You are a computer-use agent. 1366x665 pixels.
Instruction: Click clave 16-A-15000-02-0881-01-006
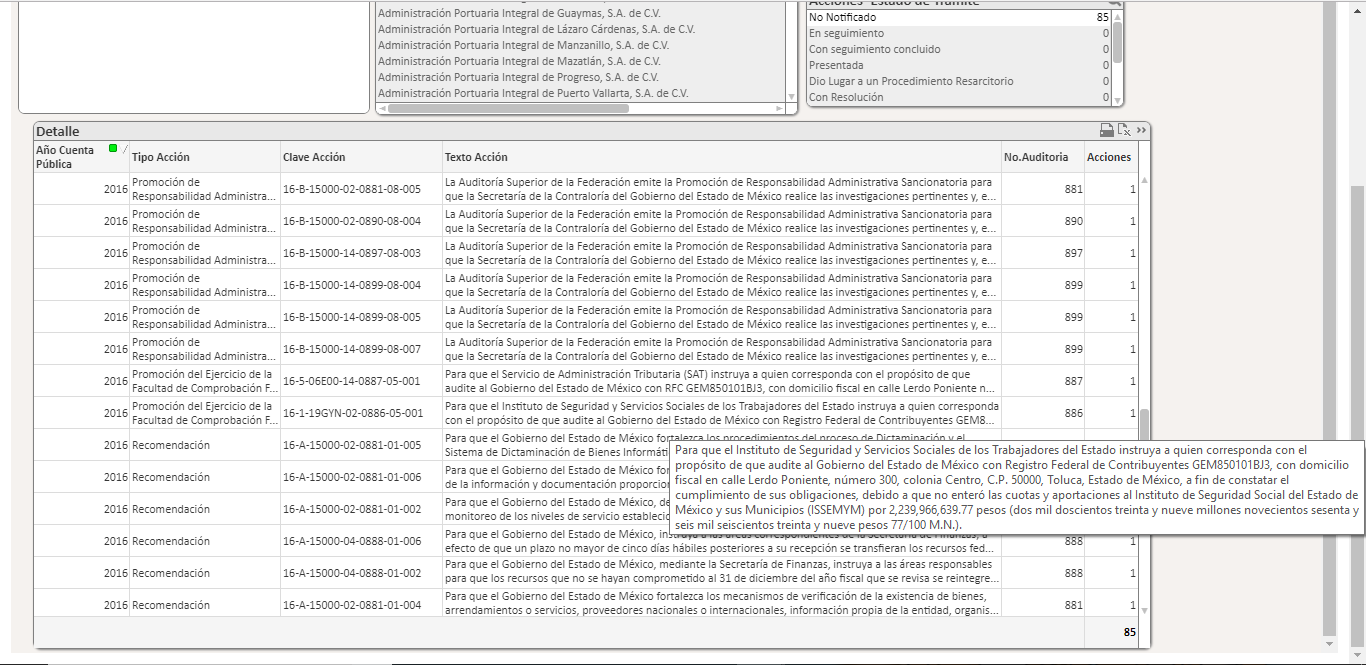pyautogui.click(x=352, y=477)
